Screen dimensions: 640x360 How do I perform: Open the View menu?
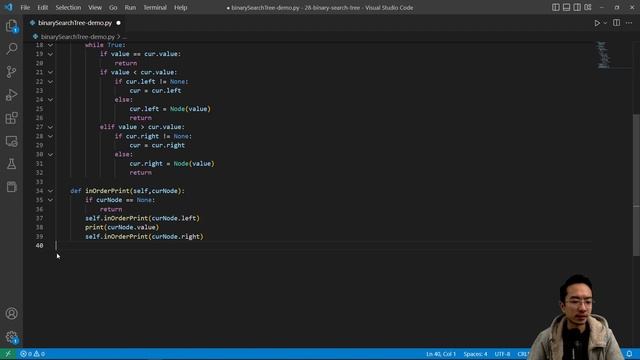95,7
